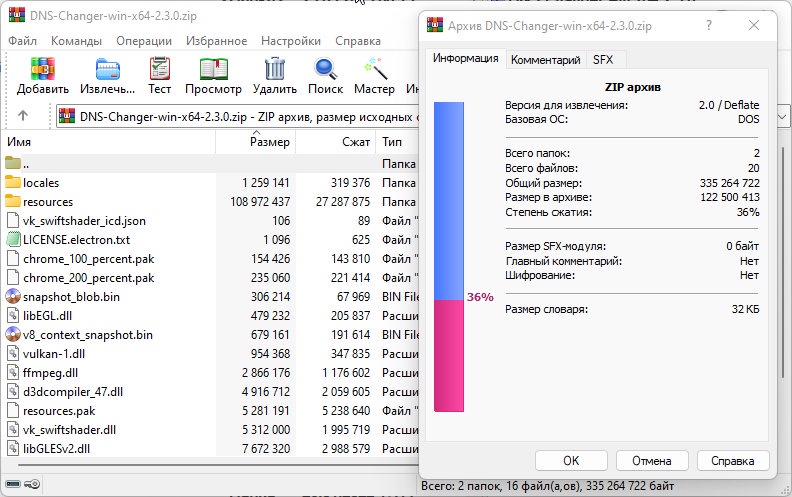Click the packed value 27 287 875
The width and height of the screenshot is (792, 497).
tap(343, 202)
